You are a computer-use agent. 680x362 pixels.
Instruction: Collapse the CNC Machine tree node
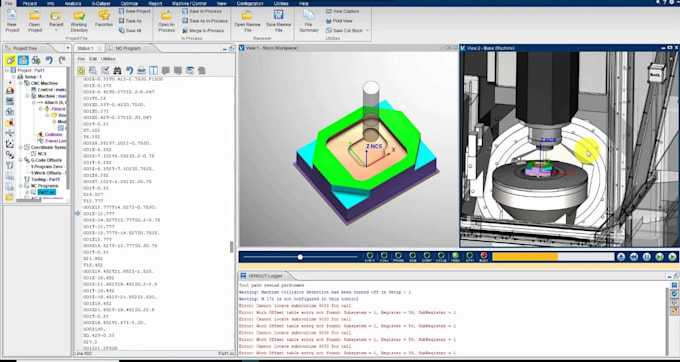[x=20, y=83]
